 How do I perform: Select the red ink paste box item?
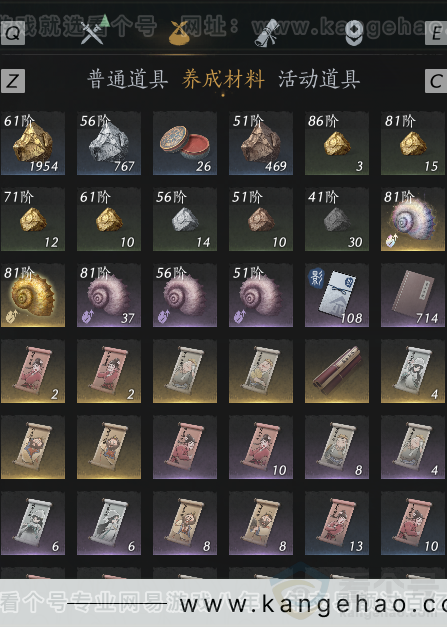point(185,143)
